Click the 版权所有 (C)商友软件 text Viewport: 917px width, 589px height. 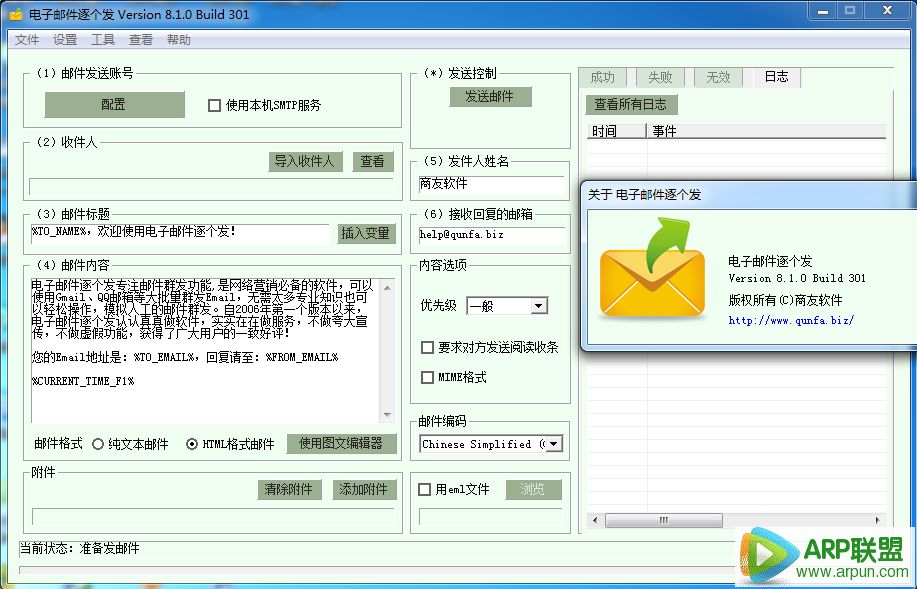point(785,301)
